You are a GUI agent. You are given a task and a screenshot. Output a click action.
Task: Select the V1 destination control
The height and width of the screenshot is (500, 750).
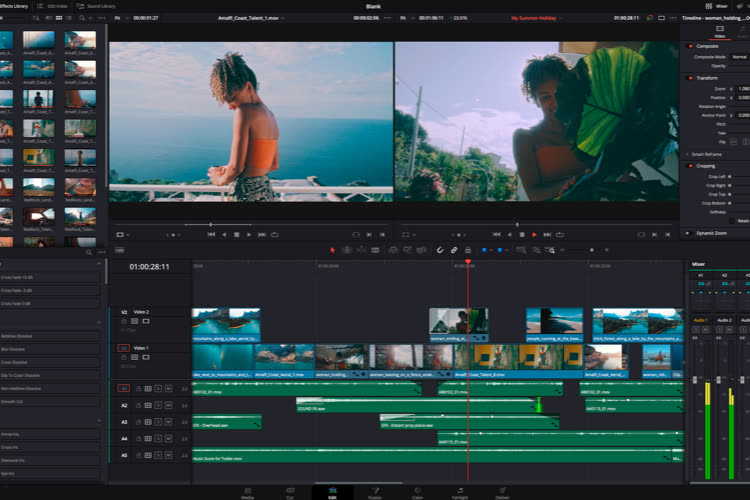tap(123, 348)
